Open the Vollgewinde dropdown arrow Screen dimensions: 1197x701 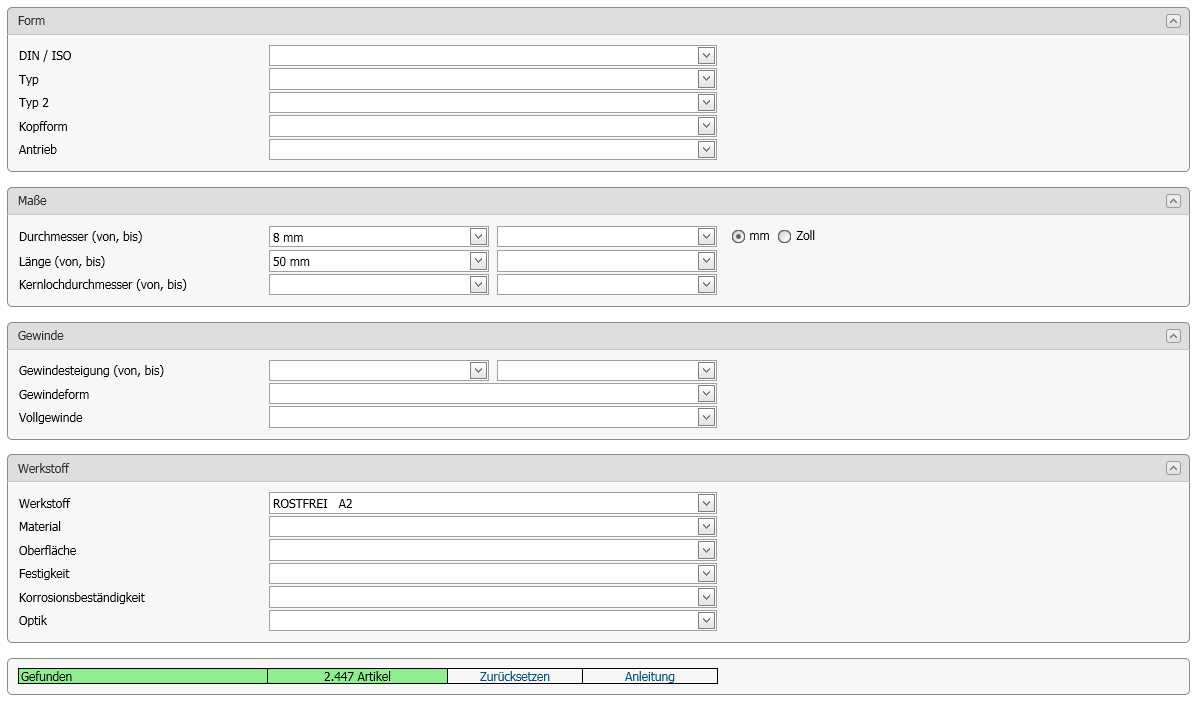(706, 417)
